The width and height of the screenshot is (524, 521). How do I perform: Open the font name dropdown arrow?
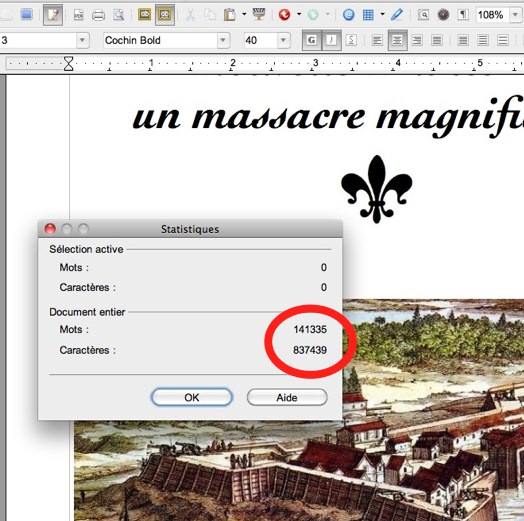[x=223, y=40]
